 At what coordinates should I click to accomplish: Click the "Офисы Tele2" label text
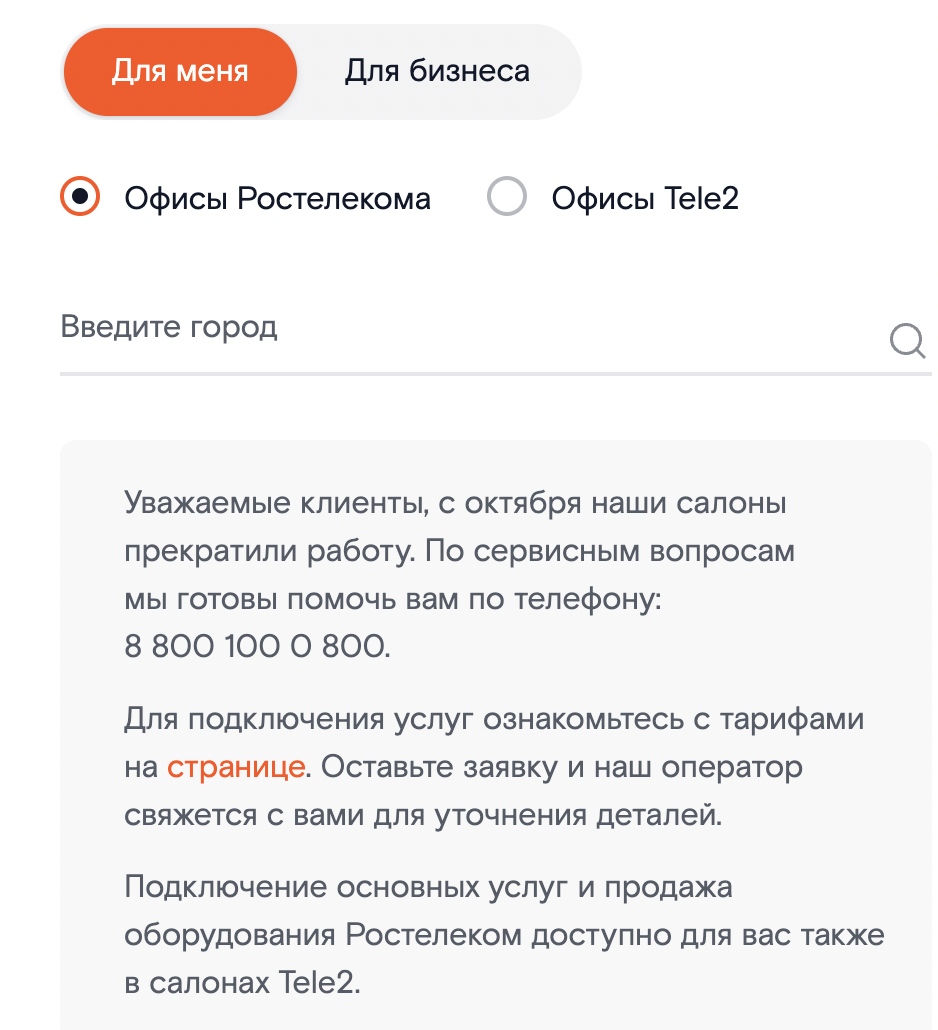tap(645, 198)
